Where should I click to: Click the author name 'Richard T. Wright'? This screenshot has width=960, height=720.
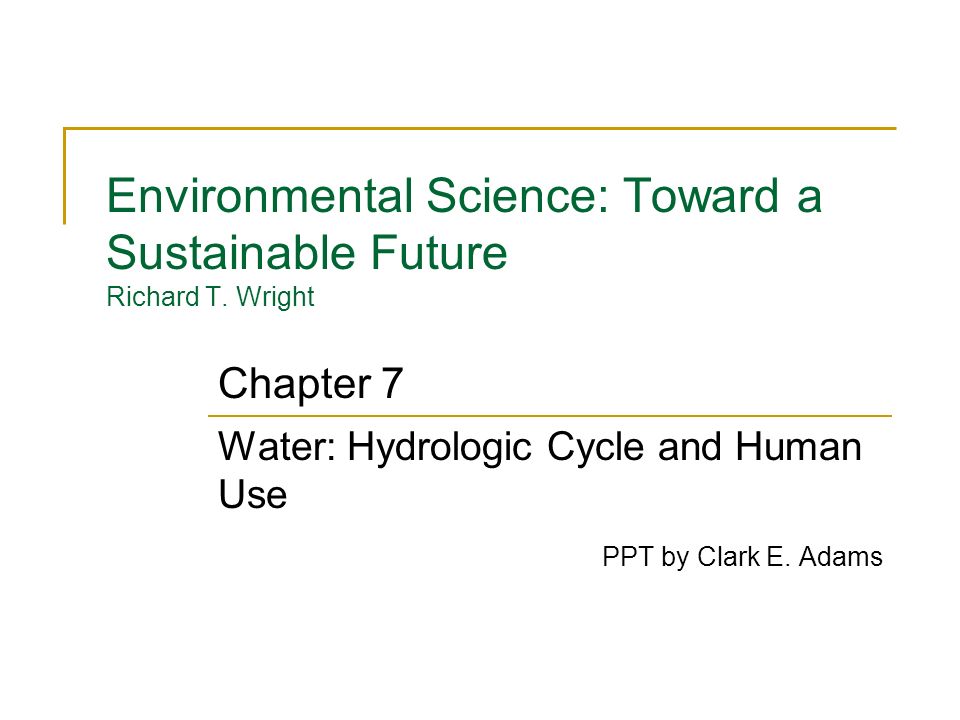point(210,298)
